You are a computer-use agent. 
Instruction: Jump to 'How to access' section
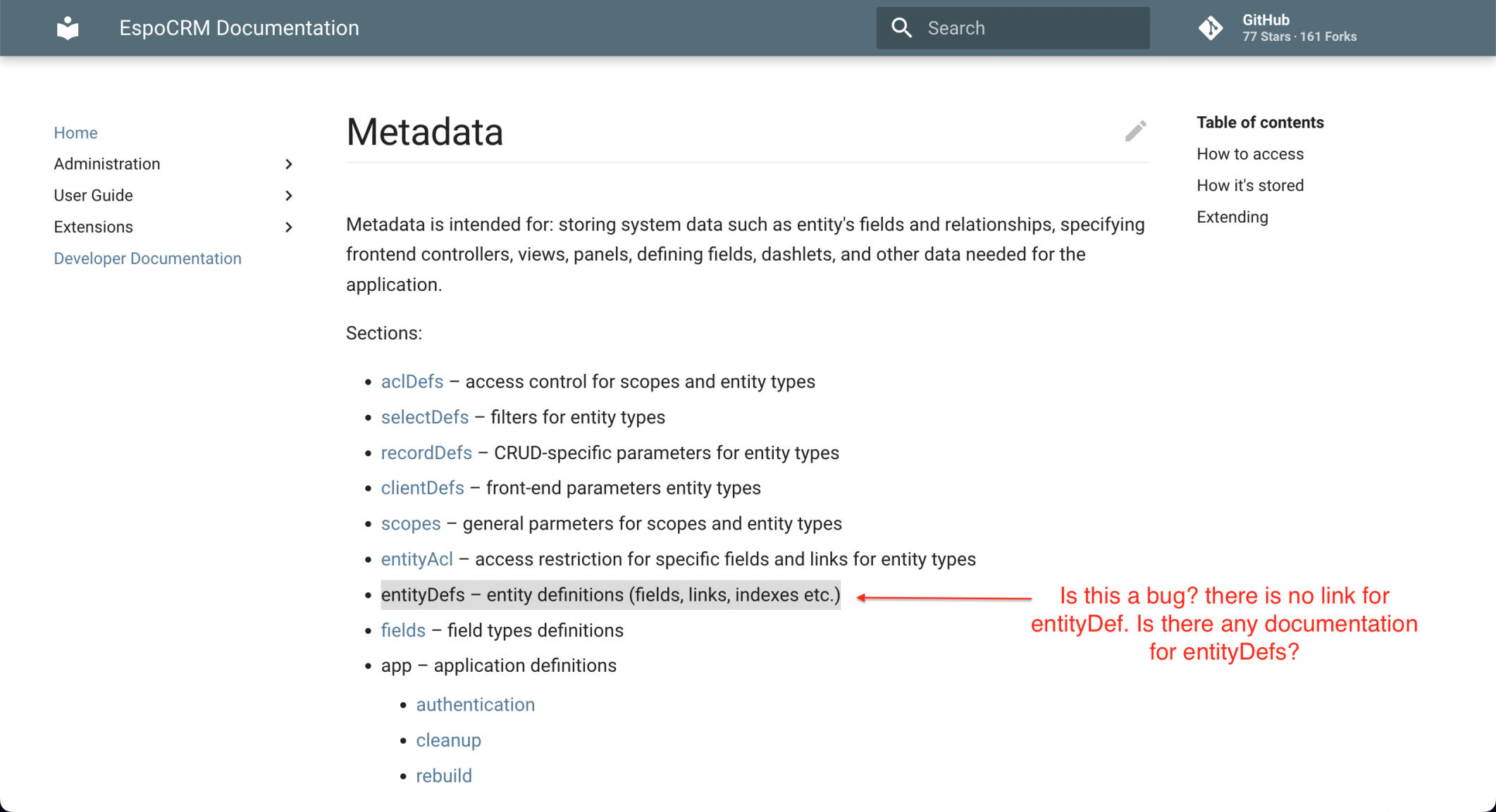pos(1249,154)
